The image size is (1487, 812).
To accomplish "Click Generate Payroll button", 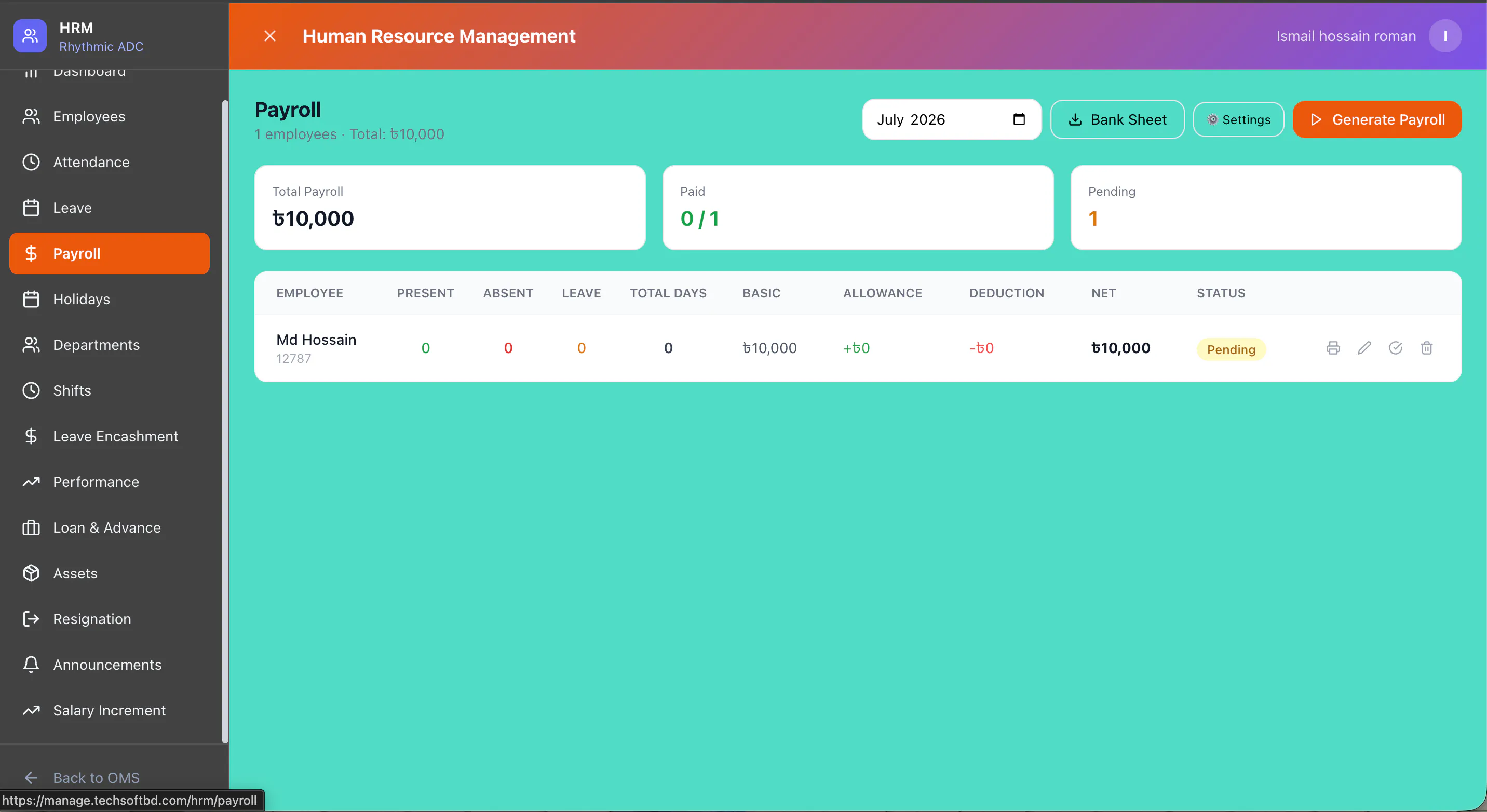I will [x=1377, y=119].
